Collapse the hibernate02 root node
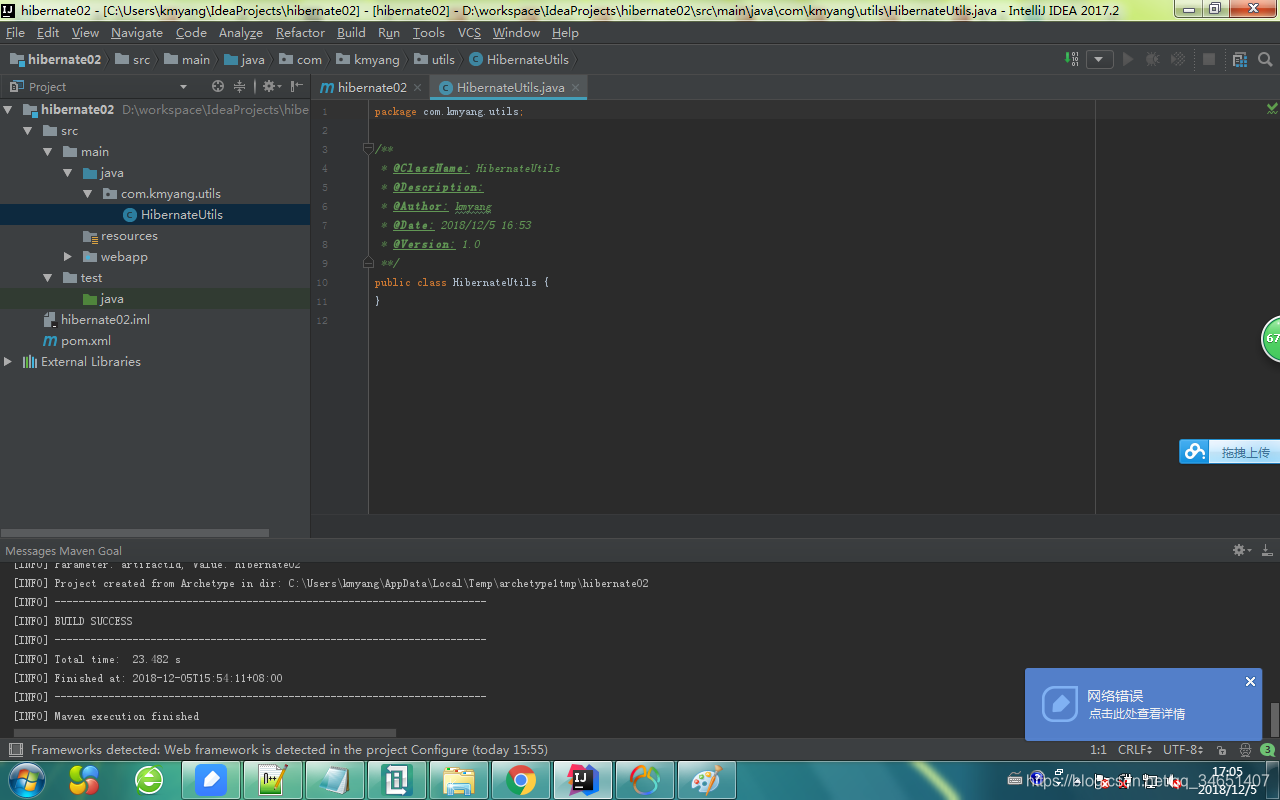Image resolution: width=1280 pixels, height=800 pixels. coord(8,110)
